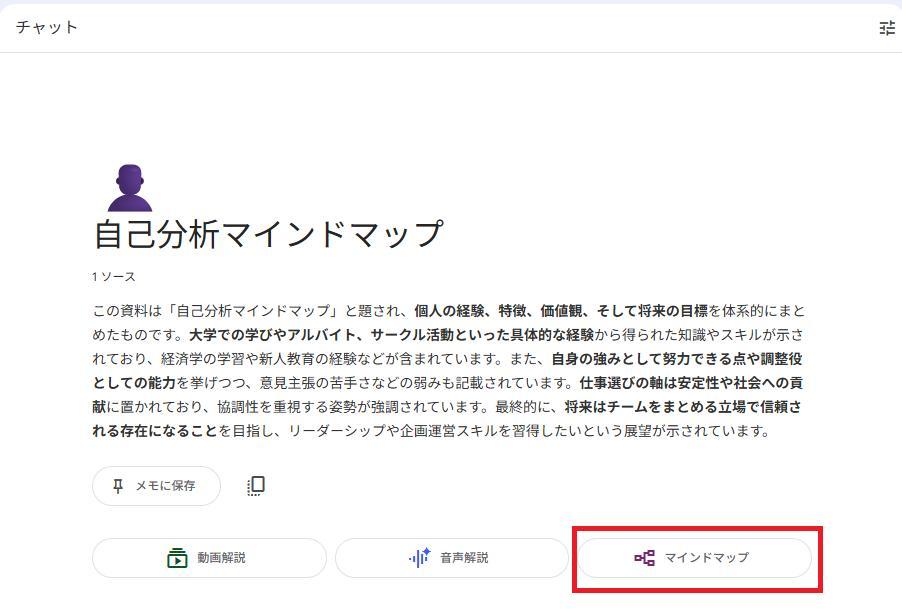Select the チャット panel header label
The image size is (902, 609).
pyautogui.click(x=47, y=28)
